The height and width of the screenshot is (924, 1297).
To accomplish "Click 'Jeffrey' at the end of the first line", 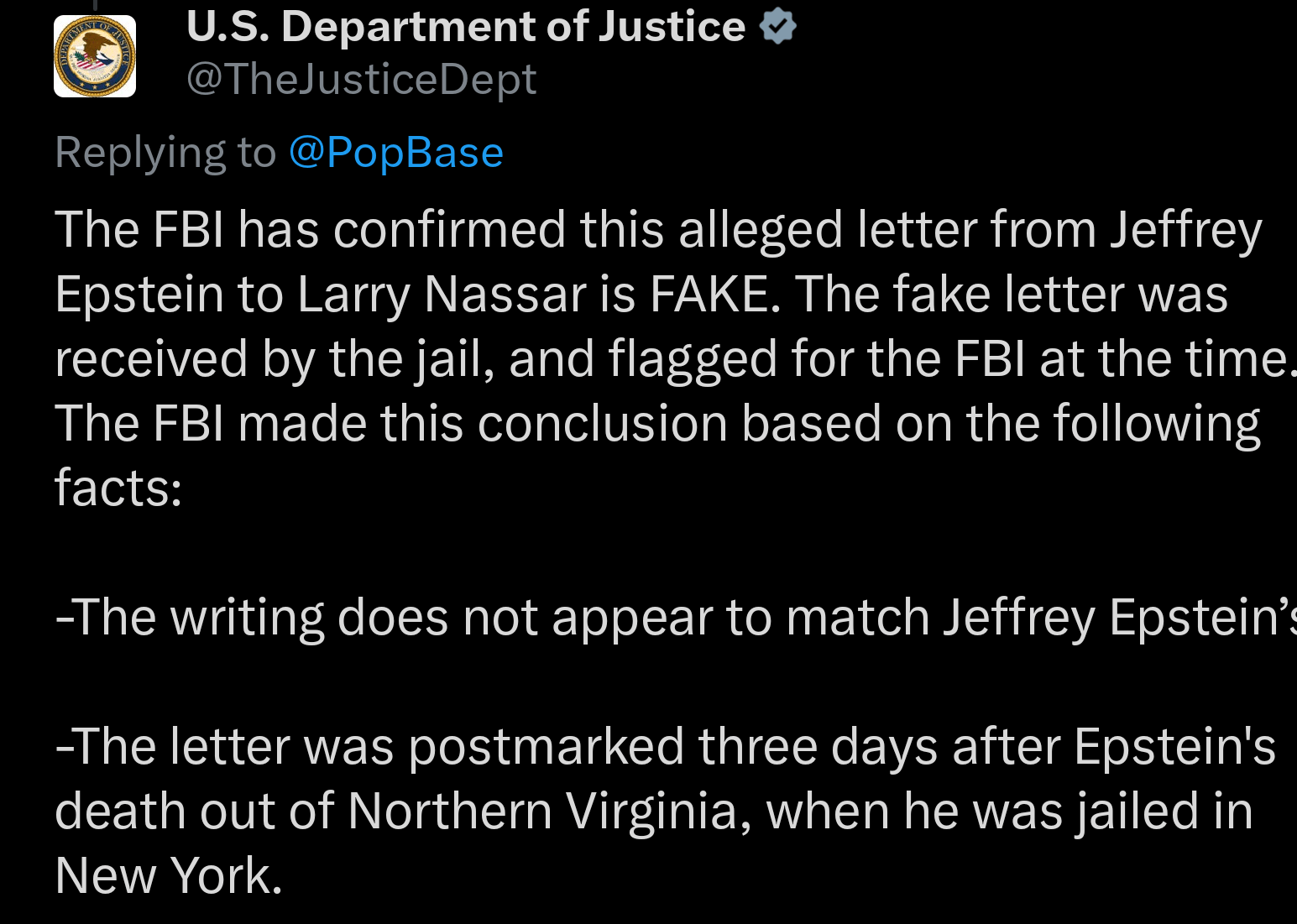I will 1185,230.
